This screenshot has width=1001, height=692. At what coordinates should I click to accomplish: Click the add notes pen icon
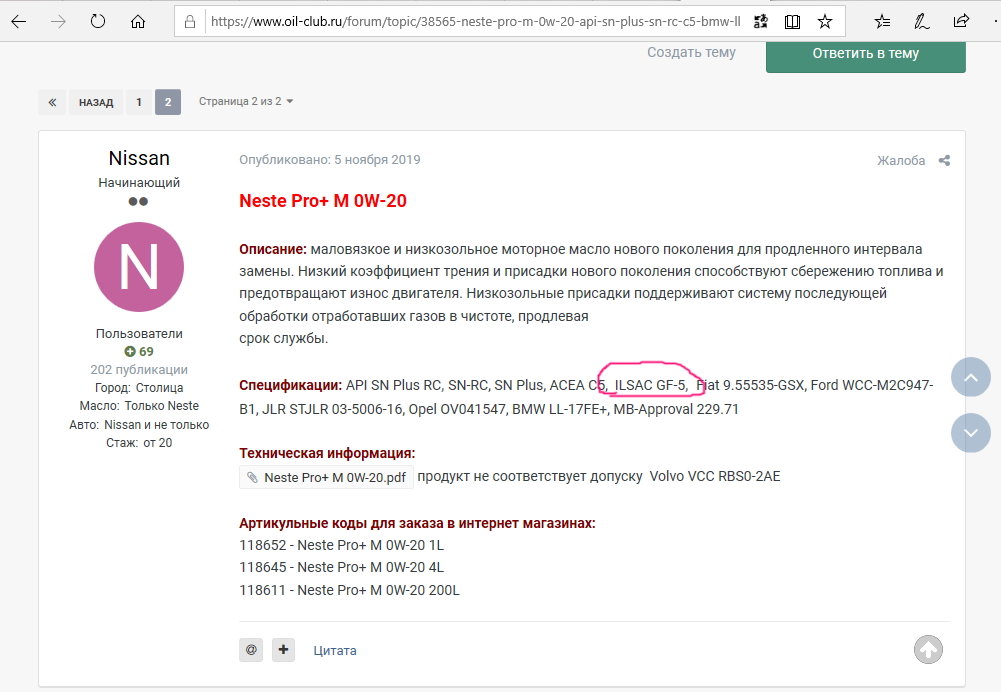[x=921, y=22]
